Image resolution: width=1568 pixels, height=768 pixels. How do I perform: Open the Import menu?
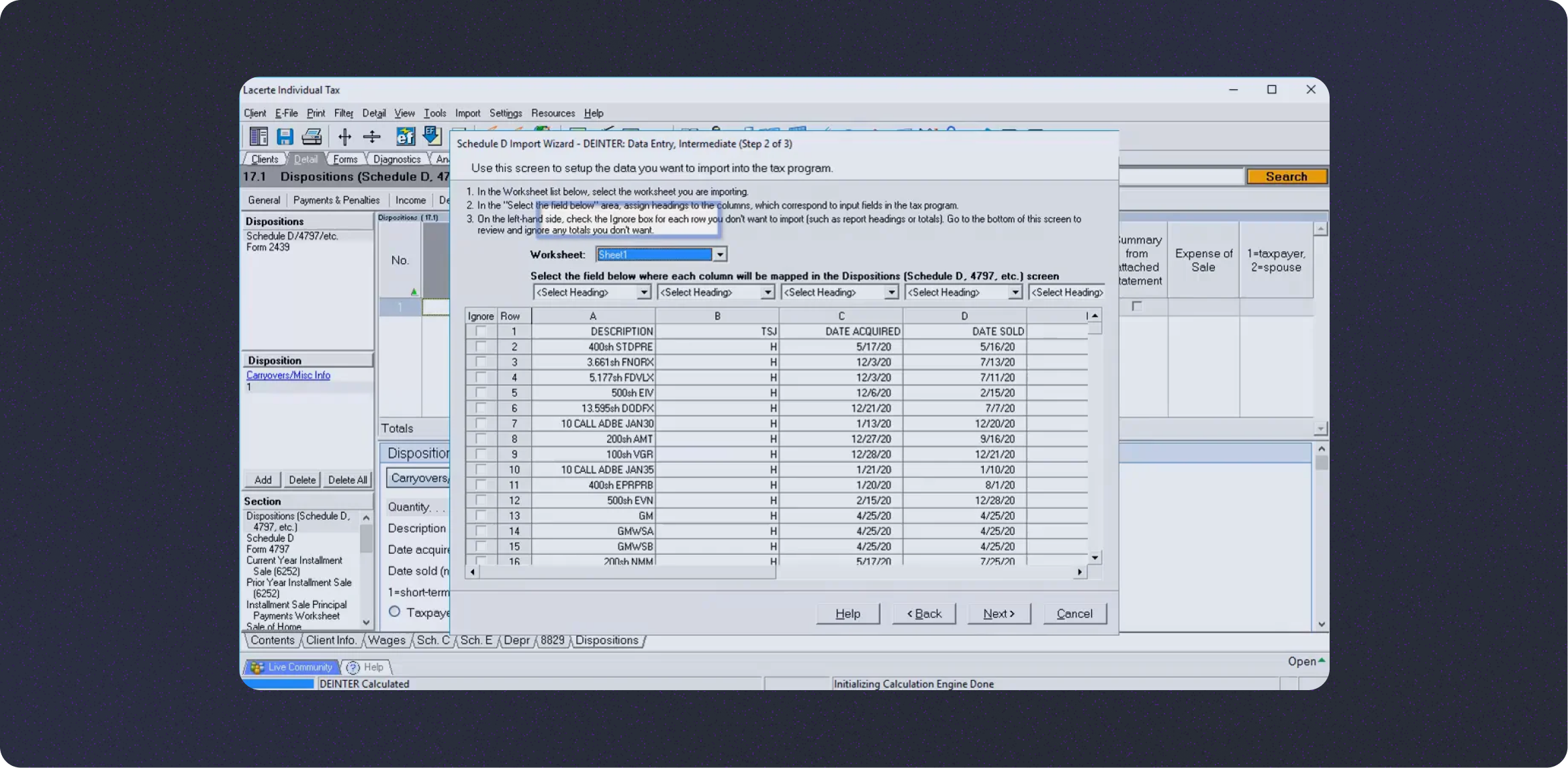pyautogui.click(x=467, y=113)
